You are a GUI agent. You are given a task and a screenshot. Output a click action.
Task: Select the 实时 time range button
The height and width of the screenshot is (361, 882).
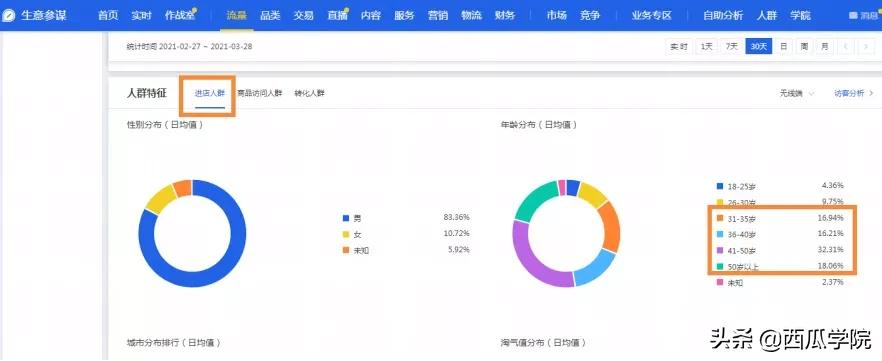pos(679,47)
